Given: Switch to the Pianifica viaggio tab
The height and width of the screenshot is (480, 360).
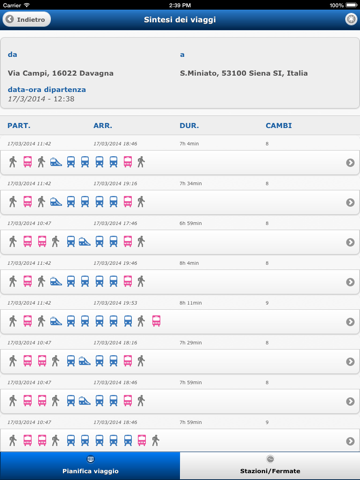Looking at the screenshot, I should point(90,466).
